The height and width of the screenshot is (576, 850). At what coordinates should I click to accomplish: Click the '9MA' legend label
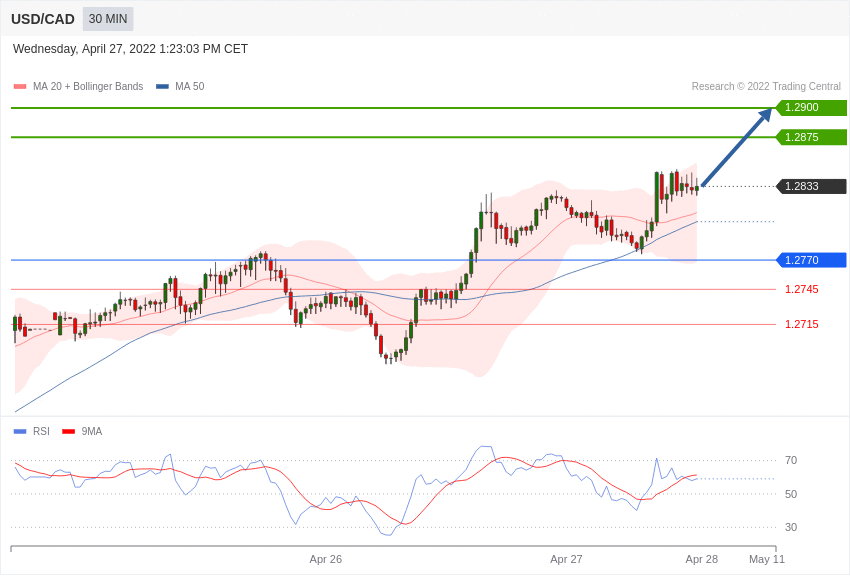[92, 431]
